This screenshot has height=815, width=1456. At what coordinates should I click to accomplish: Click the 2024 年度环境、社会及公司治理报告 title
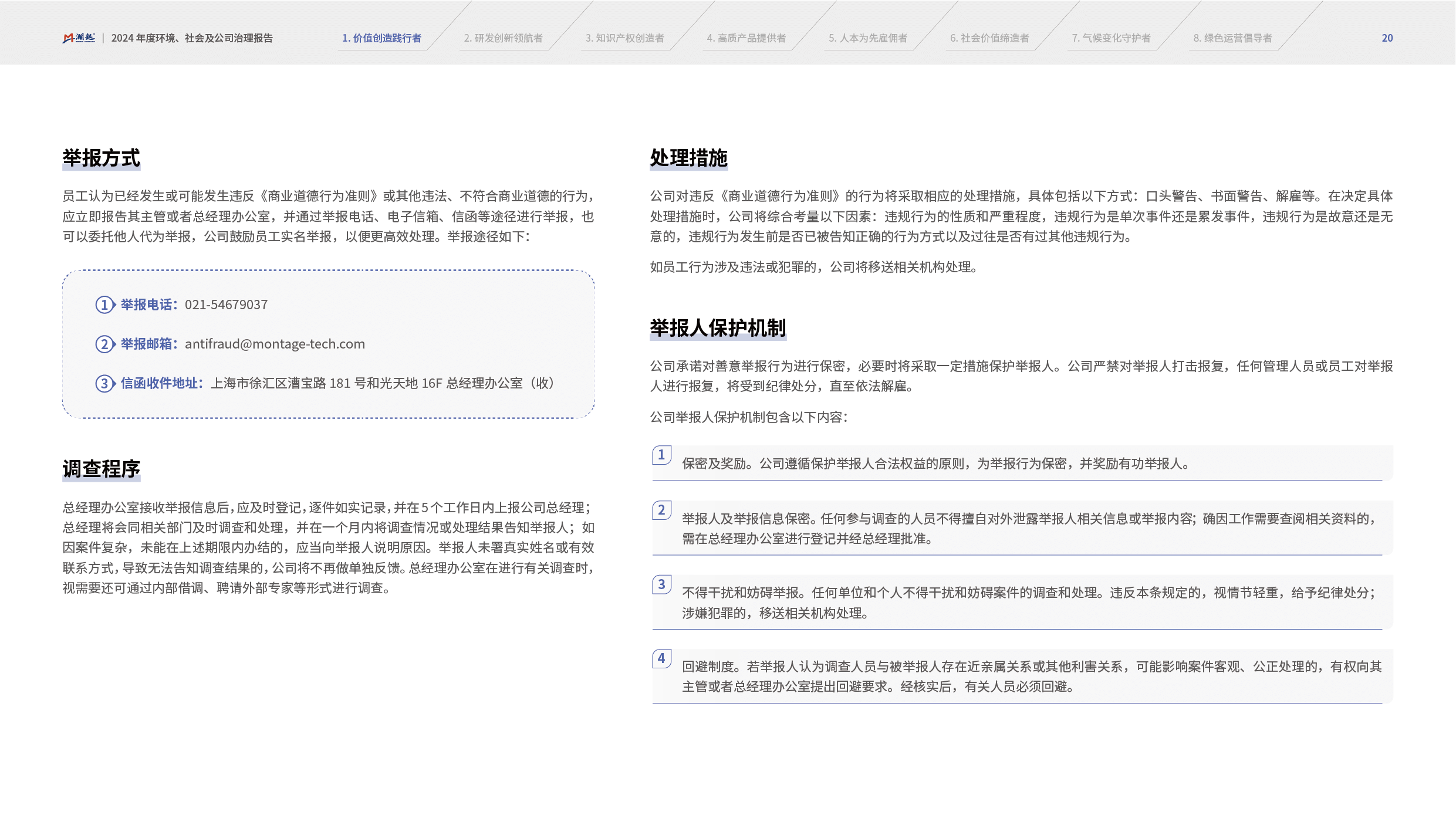click(192, 38)
